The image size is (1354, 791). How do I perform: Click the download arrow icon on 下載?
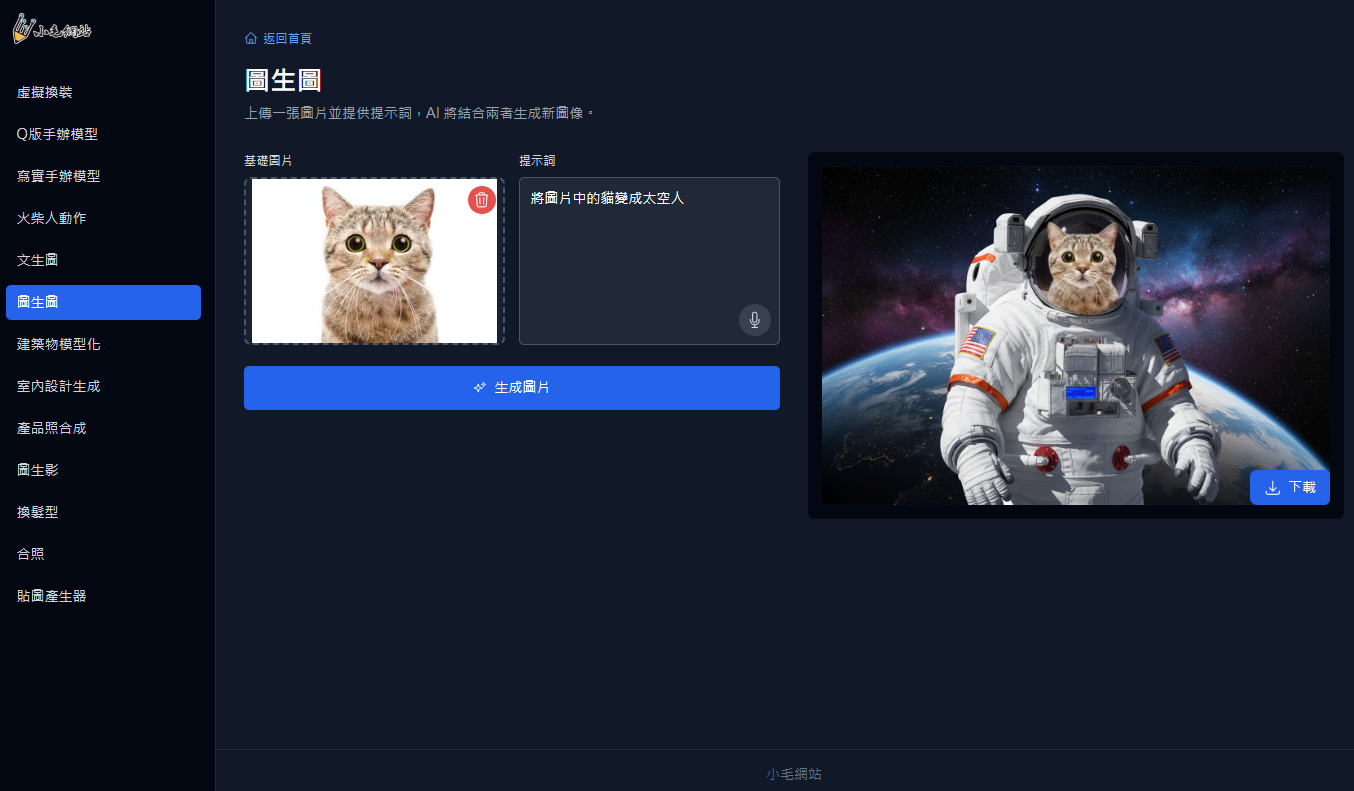(1273, 487)
